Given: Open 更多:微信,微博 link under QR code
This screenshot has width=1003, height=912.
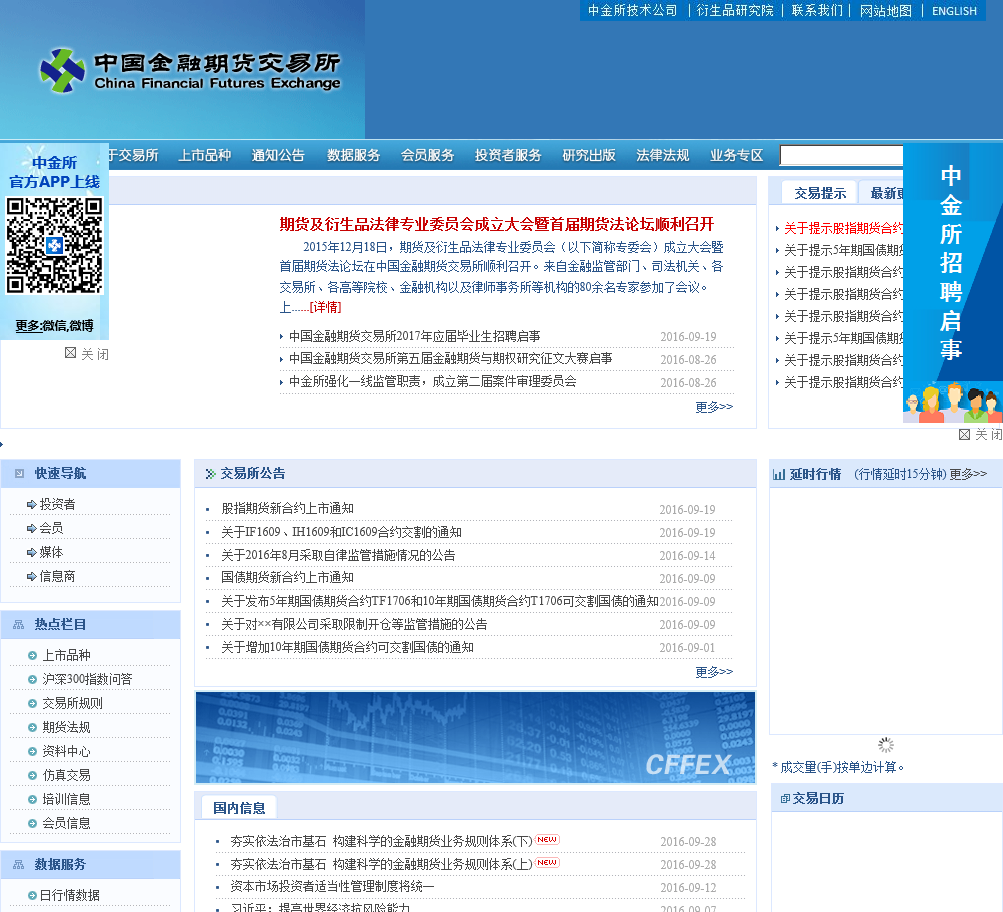Looking at the screenshot, I should (54, 326).
